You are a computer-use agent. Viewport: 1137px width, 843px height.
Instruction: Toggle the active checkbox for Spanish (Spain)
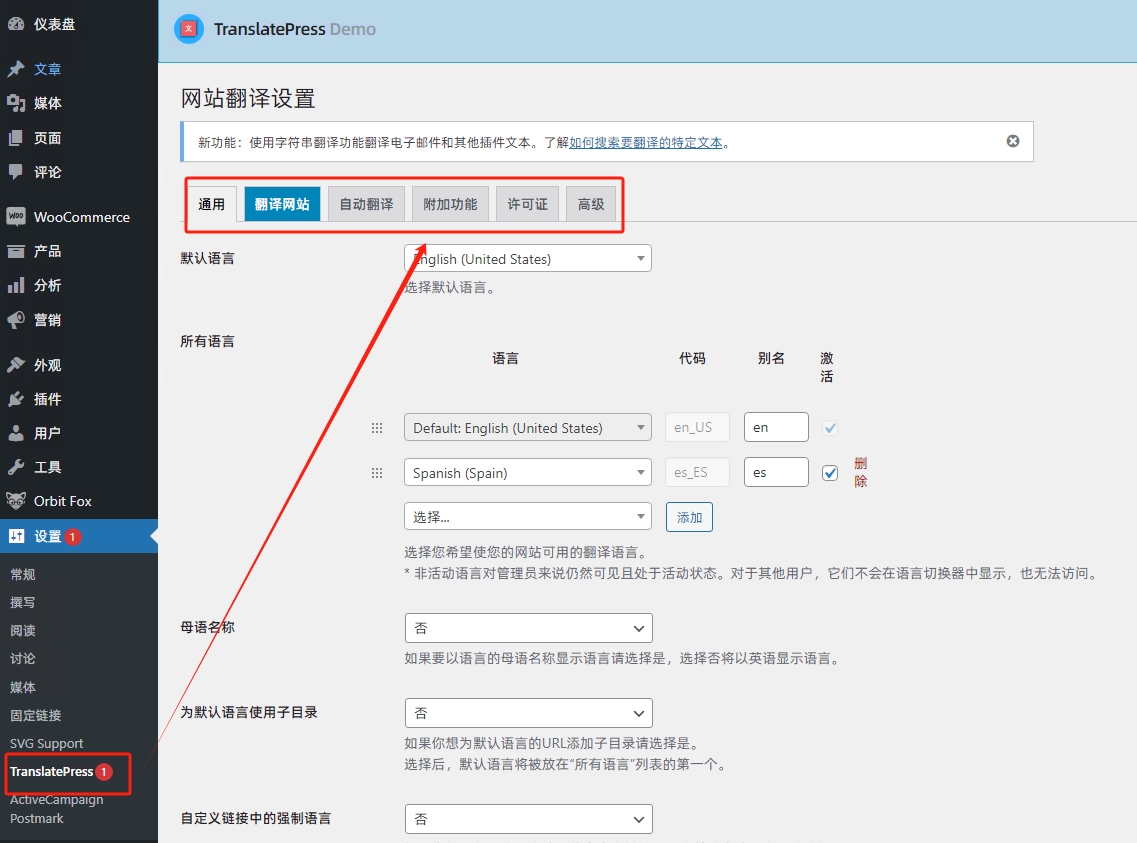pyautogui.click(x=830, y=473)
